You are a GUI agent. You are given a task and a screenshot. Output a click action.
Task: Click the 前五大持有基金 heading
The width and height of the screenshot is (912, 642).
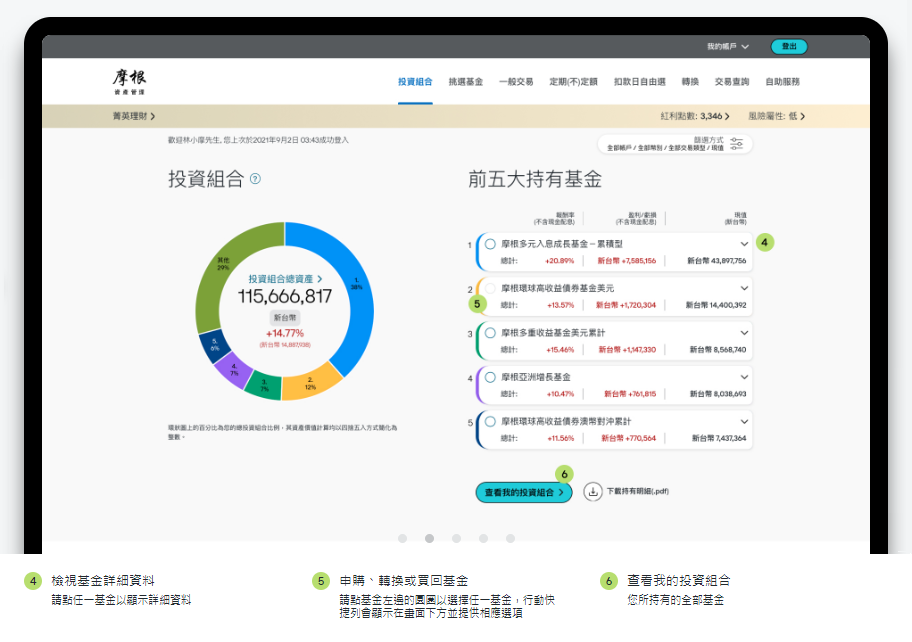(535, 179)
